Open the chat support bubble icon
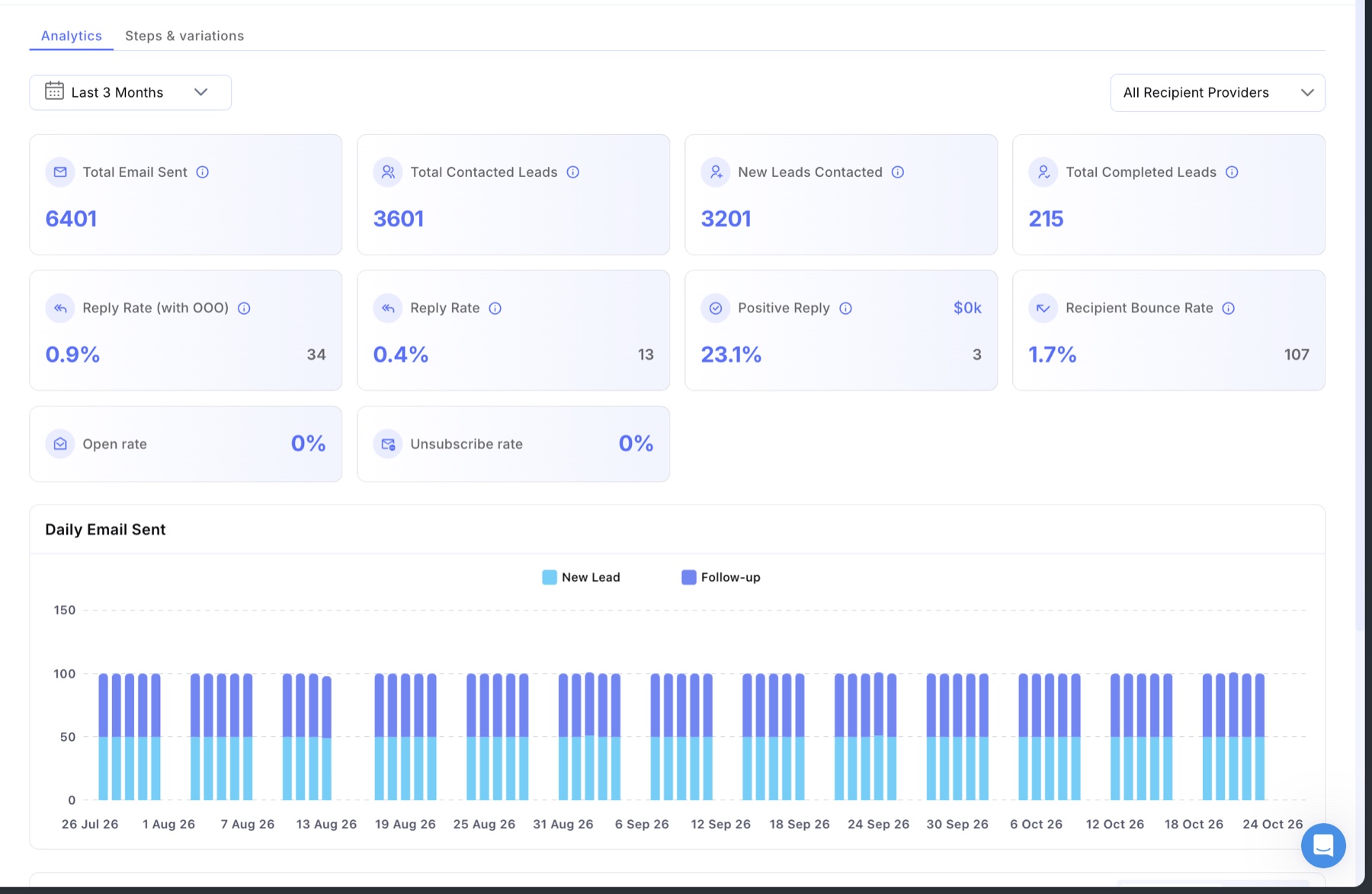Viewport: 1372px width, 894px height. click(1323, 845)
